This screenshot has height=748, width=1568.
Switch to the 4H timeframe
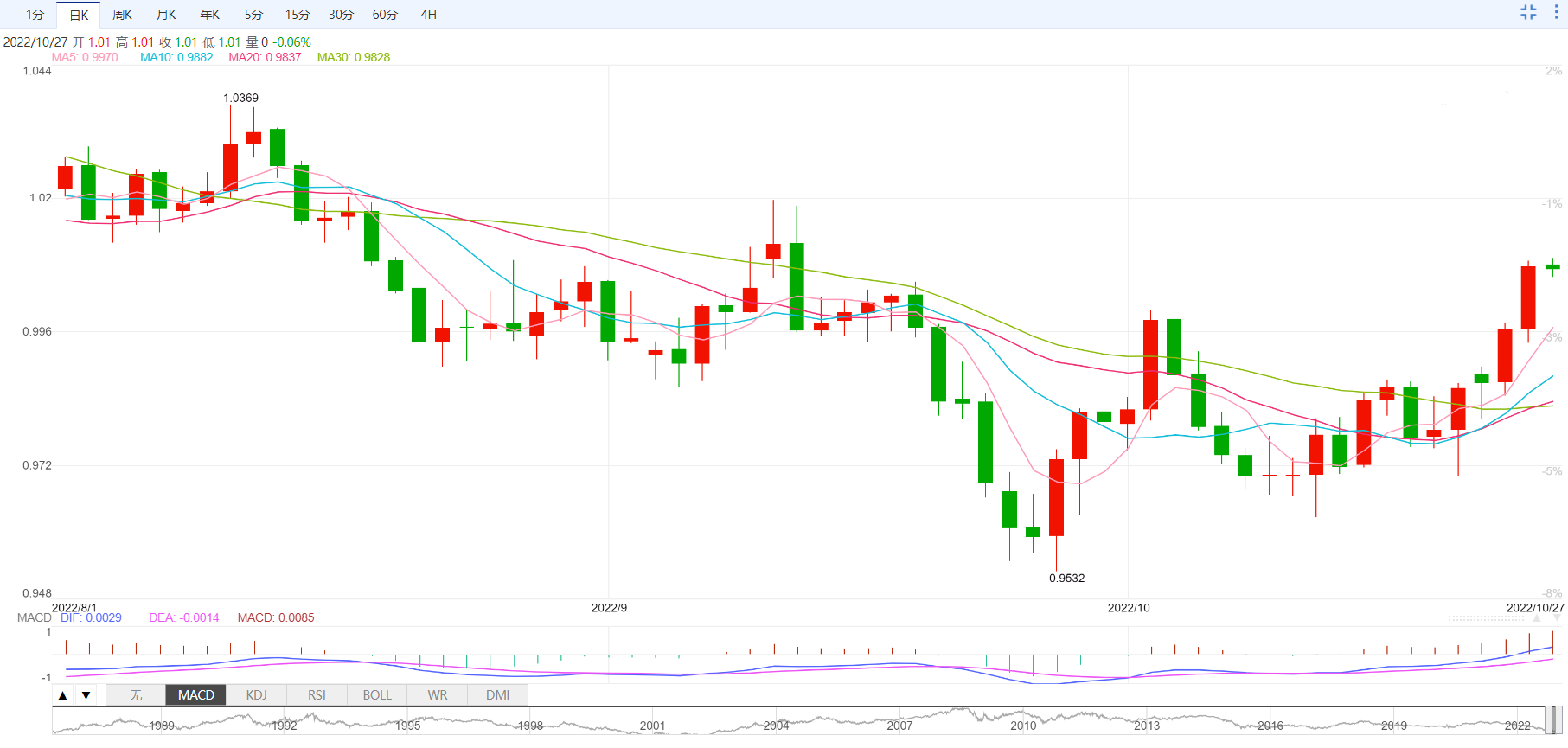tap(428, 15)
